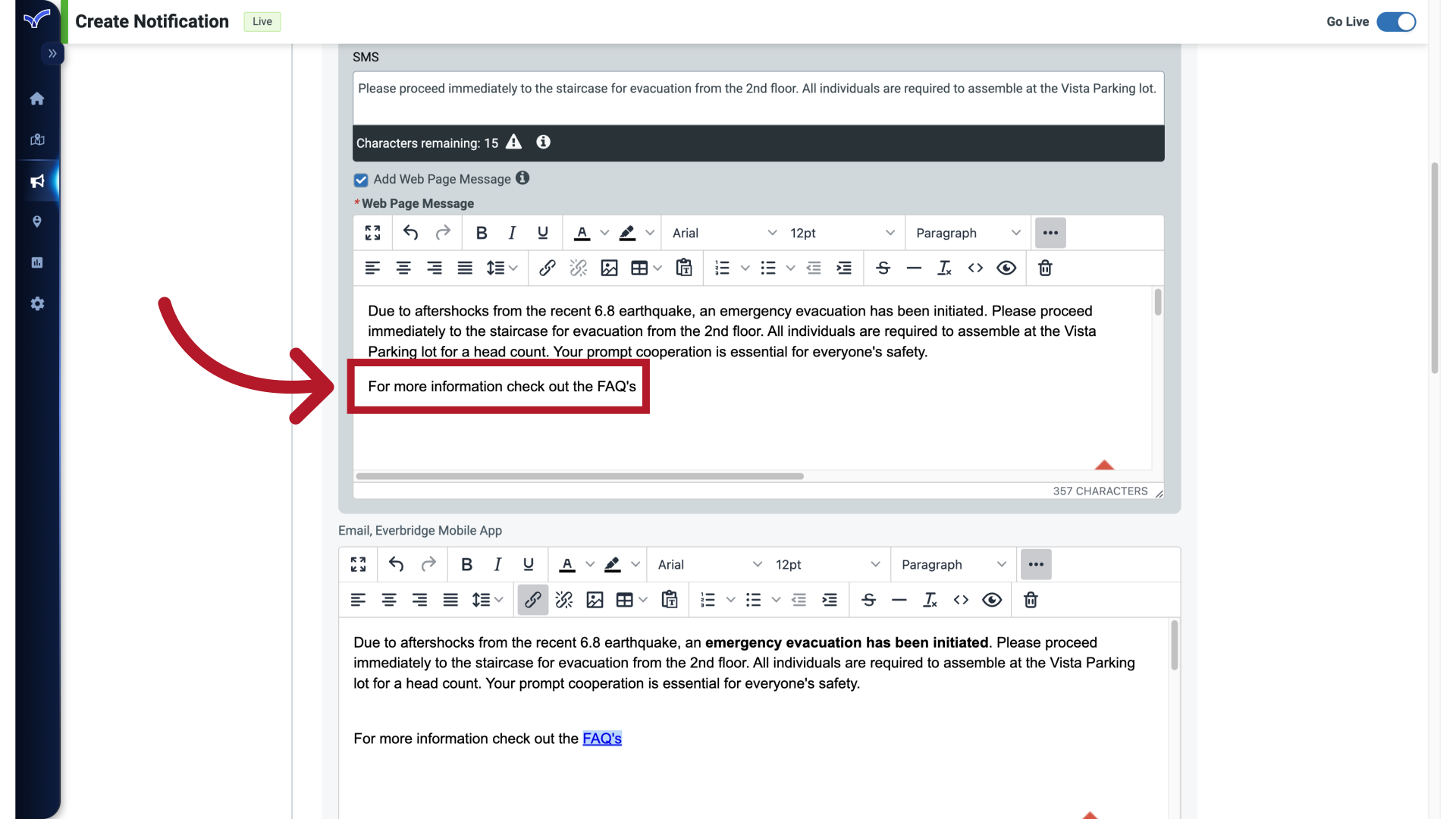
Task: Paste as text in Web Page Message editor
Action: pos(684,268)
